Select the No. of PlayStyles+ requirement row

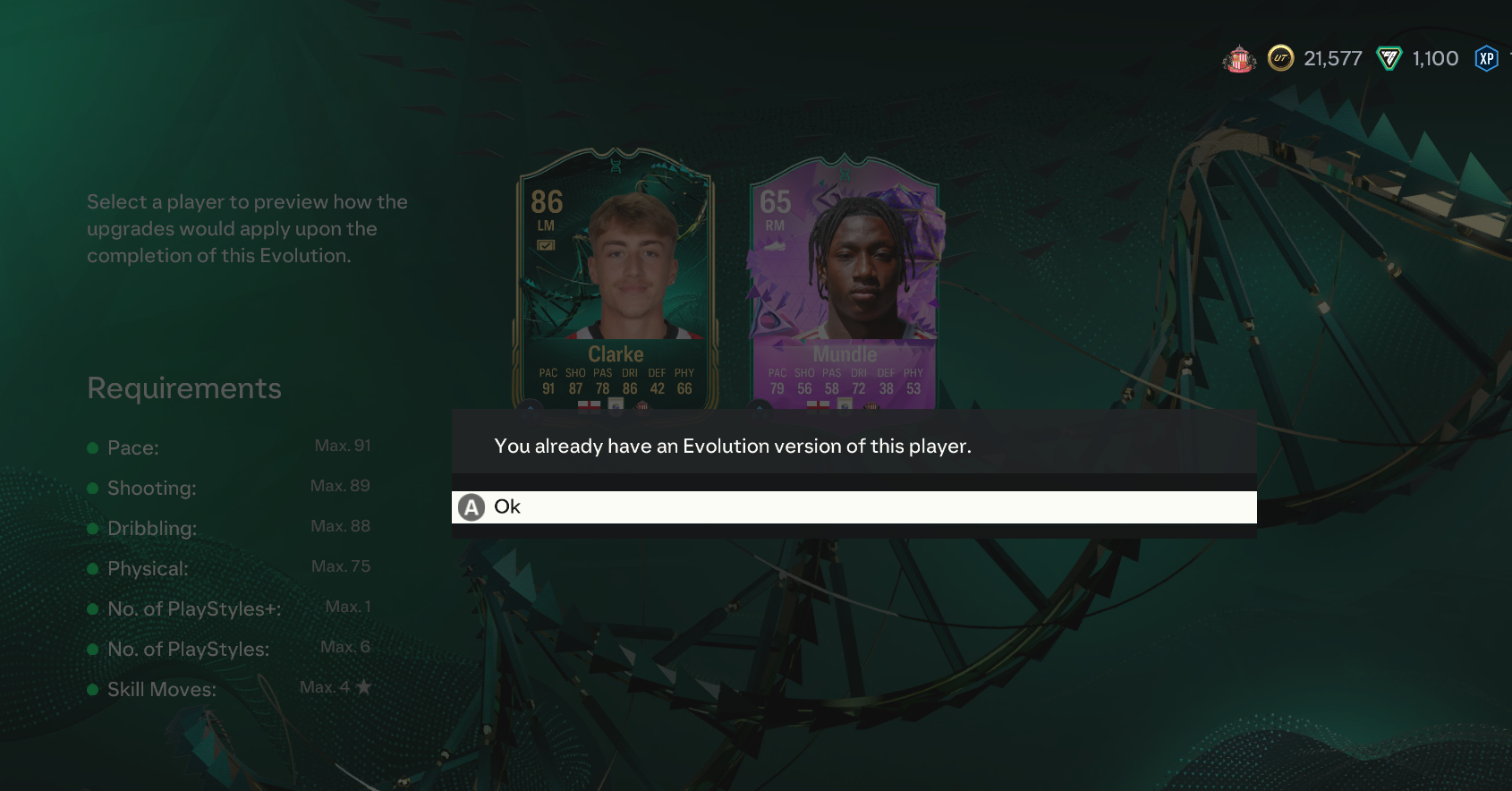tap(229, 608)
